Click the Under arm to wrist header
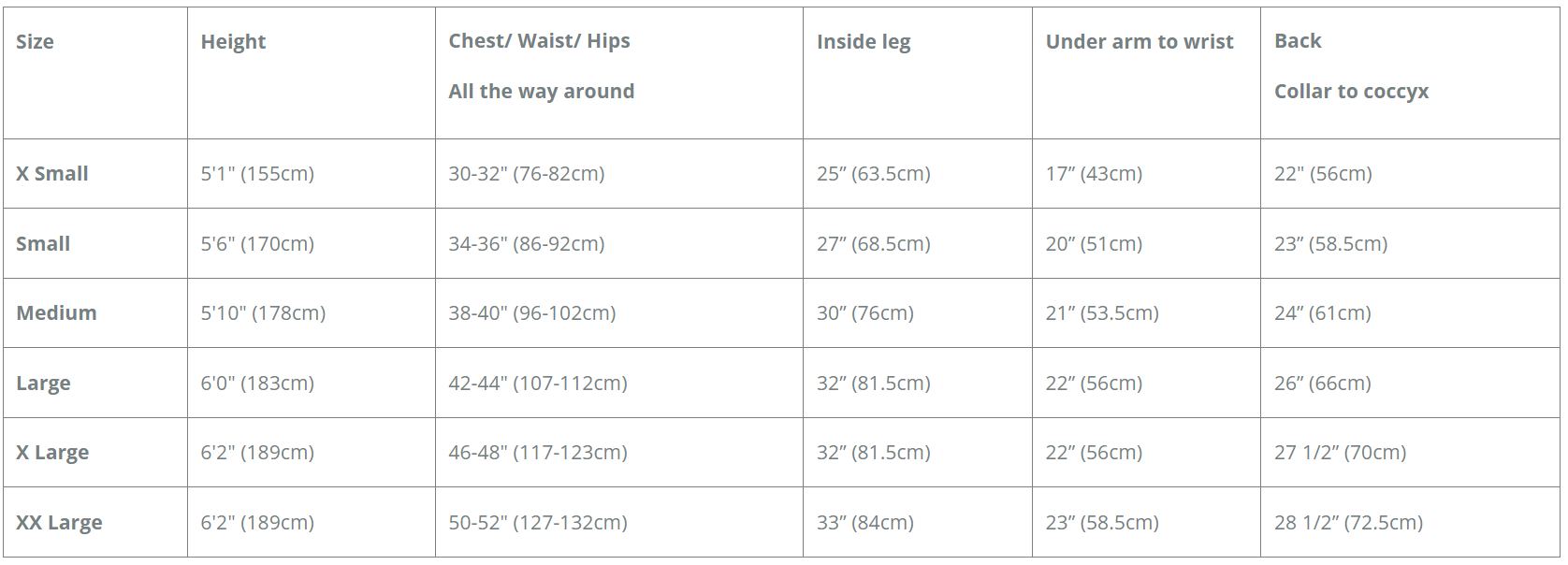 click(1139, 42)
